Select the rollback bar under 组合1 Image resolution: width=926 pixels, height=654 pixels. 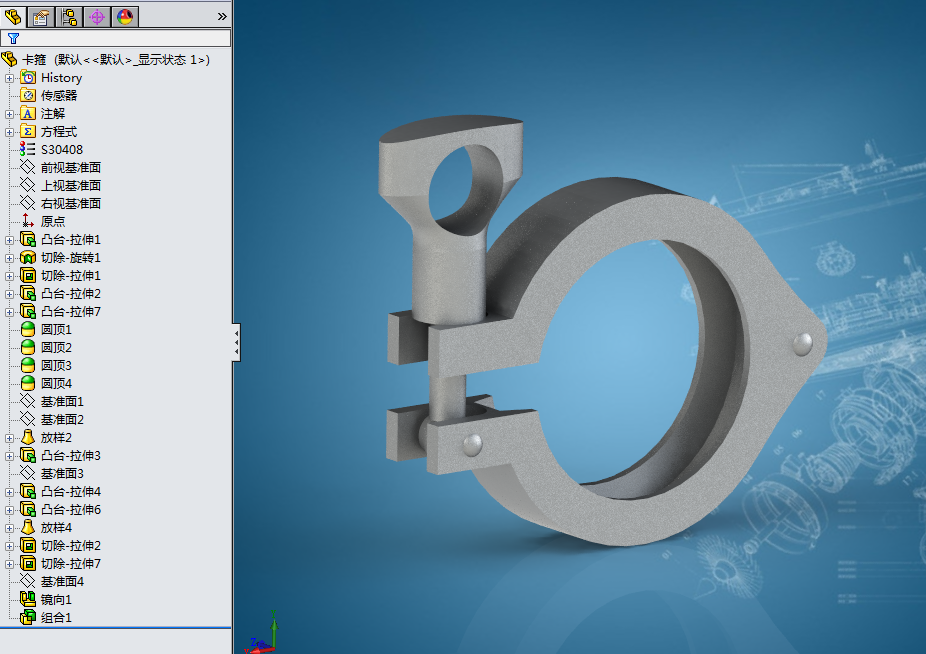pyautogui.click(x=116, y=627)
